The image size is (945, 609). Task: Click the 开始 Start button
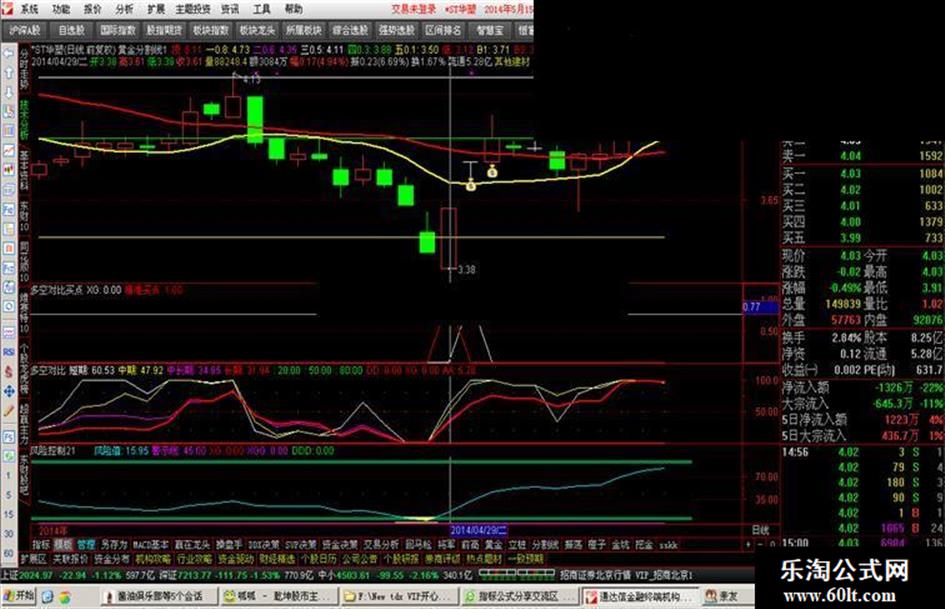19,596
